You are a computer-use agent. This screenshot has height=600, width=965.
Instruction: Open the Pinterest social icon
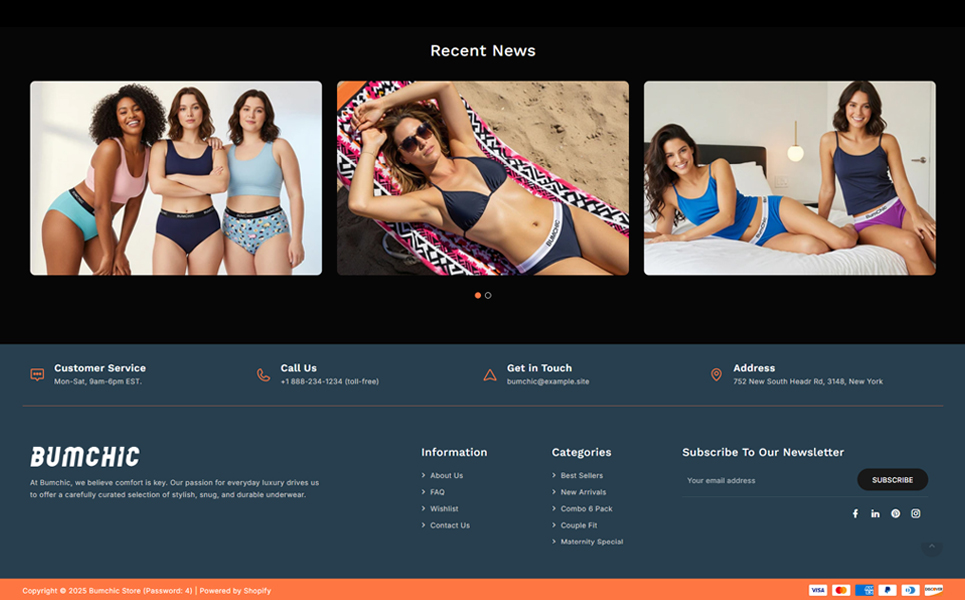click(895, 514)
